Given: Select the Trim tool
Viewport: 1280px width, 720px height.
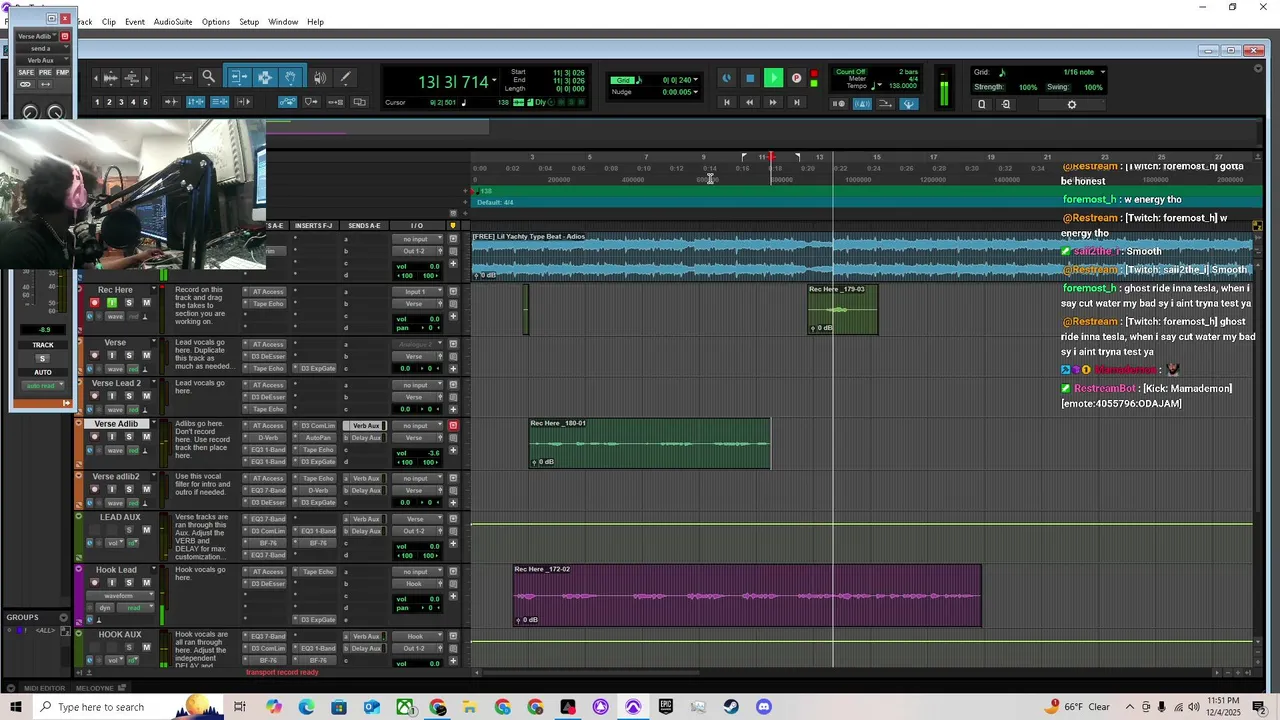Looking at the screenshot, I should point(239,77).
